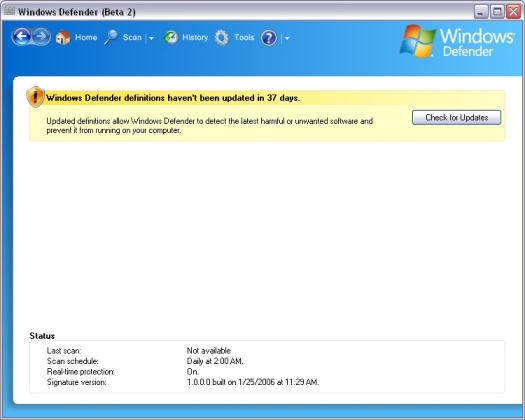Close the Windows Defender window
Screen dimensions: 525x420
513,12
